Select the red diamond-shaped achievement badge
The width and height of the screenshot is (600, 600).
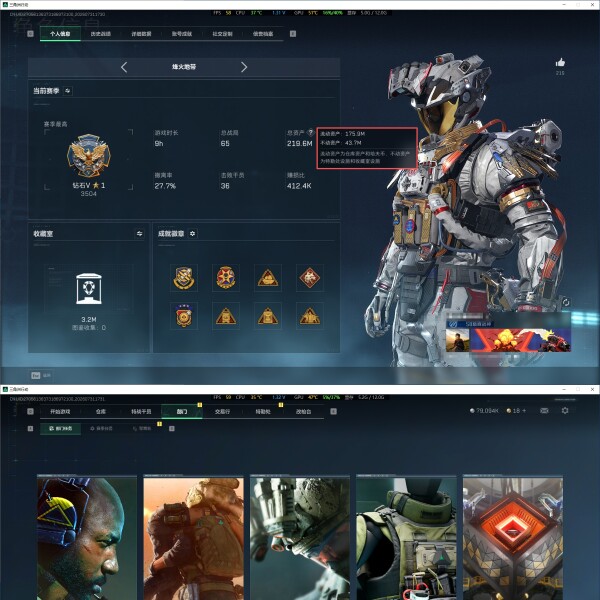(x=310, y=278)
